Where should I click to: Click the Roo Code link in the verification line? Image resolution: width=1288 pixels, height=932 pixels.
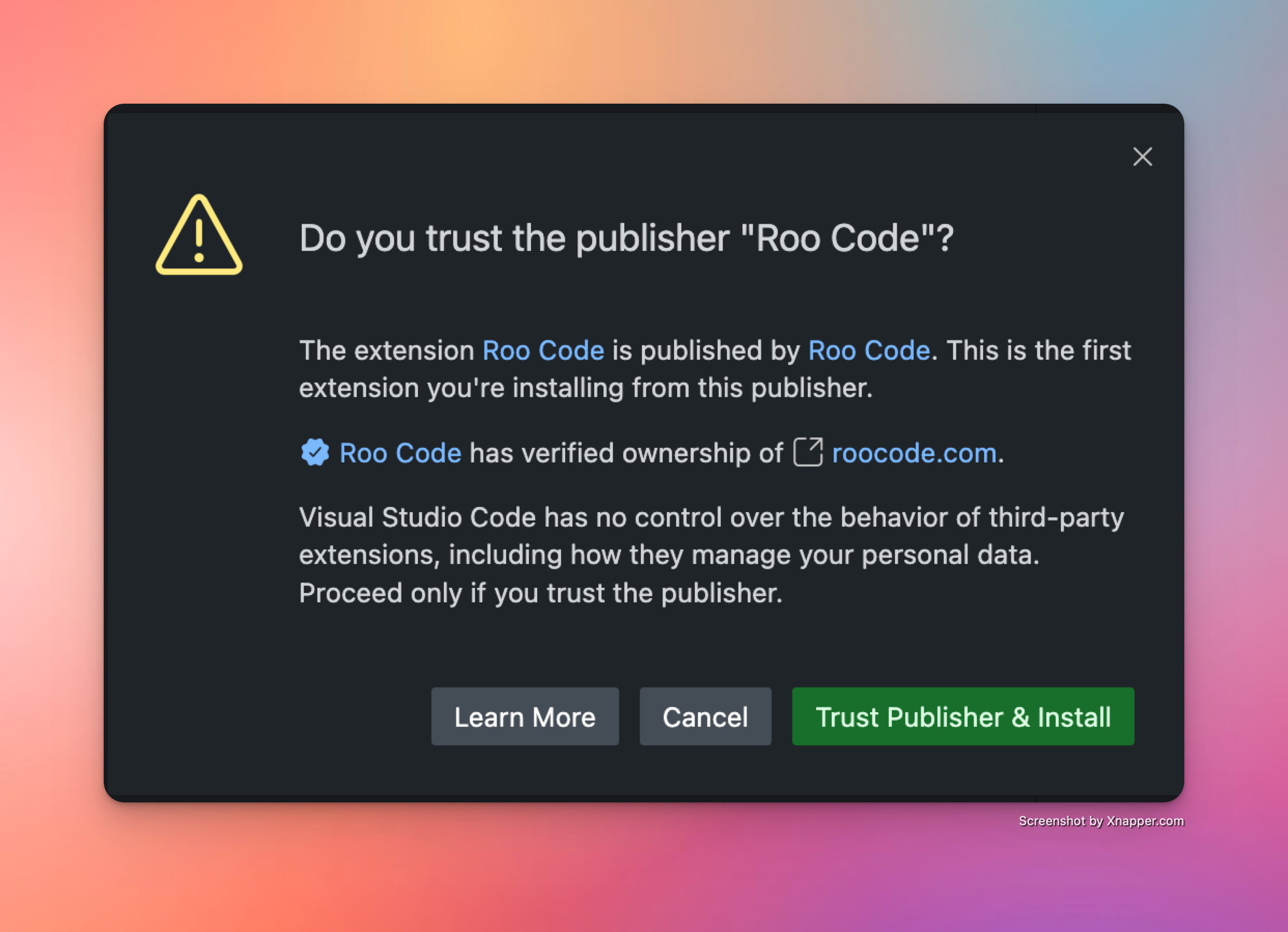399,453
